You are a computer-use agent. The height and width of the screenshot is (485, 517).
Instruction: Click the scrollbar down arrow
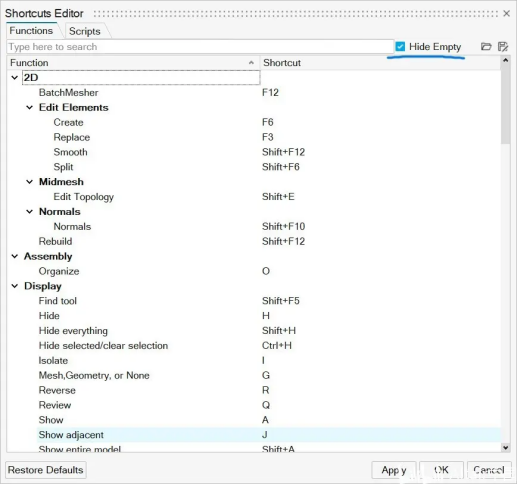pos(505,448)
